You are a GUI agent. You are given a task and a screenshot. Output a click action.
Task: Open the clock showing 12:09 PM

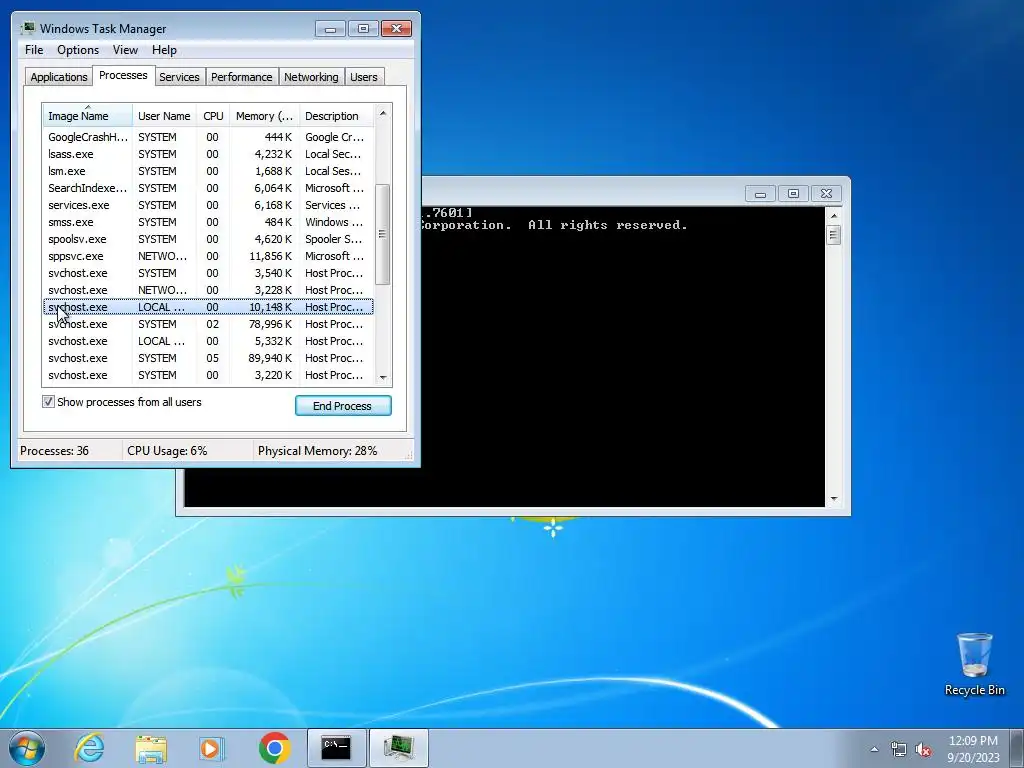click(x=973, y=748)
